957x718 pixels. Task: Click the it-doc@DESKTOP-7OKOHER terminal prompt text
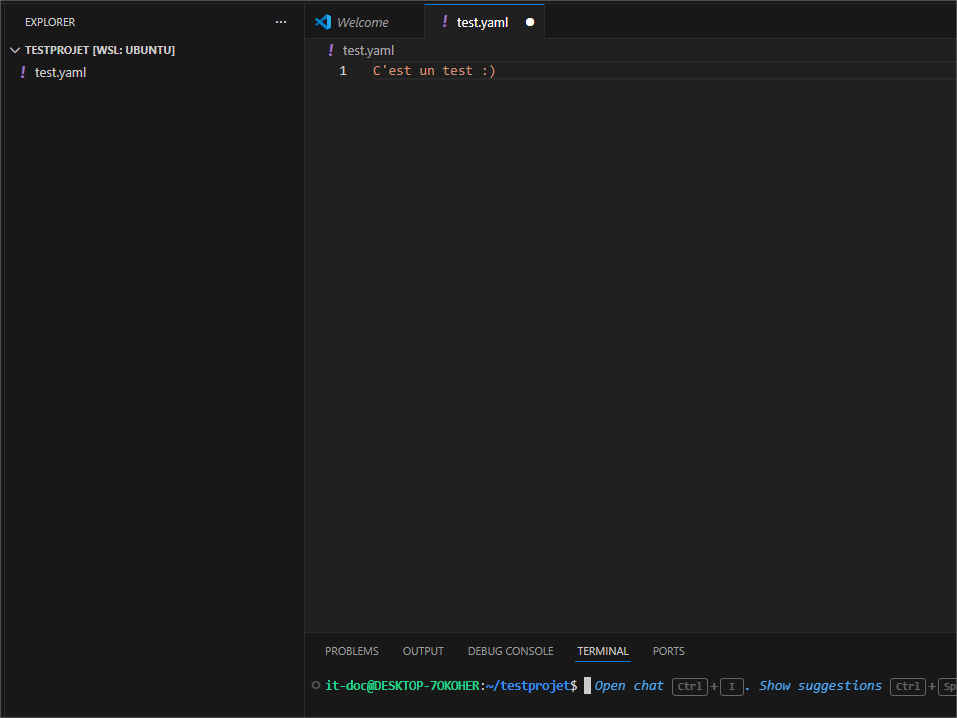point(402,686)
